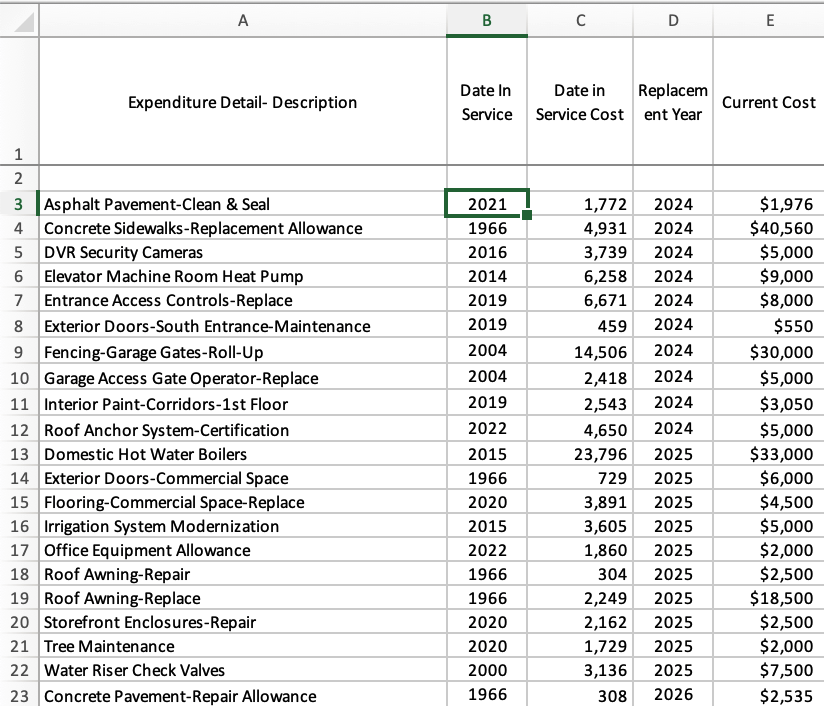The height and width of the screenshot is (706, 824).
Task: Click row 13 header number
Action: 18,454
